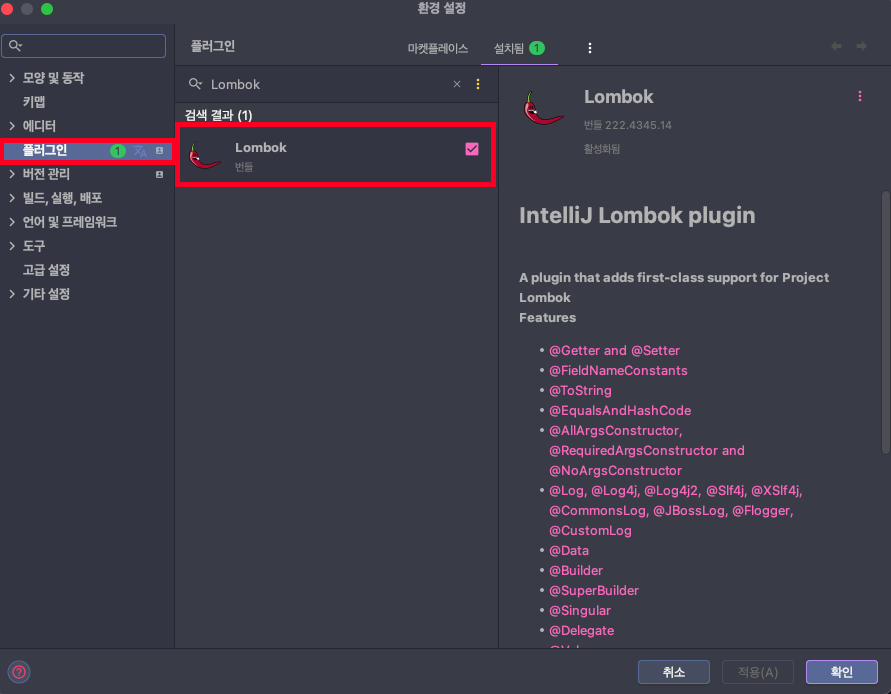
Task: Click the @Getter and @Setter link
Action: [x=614, y=350]
